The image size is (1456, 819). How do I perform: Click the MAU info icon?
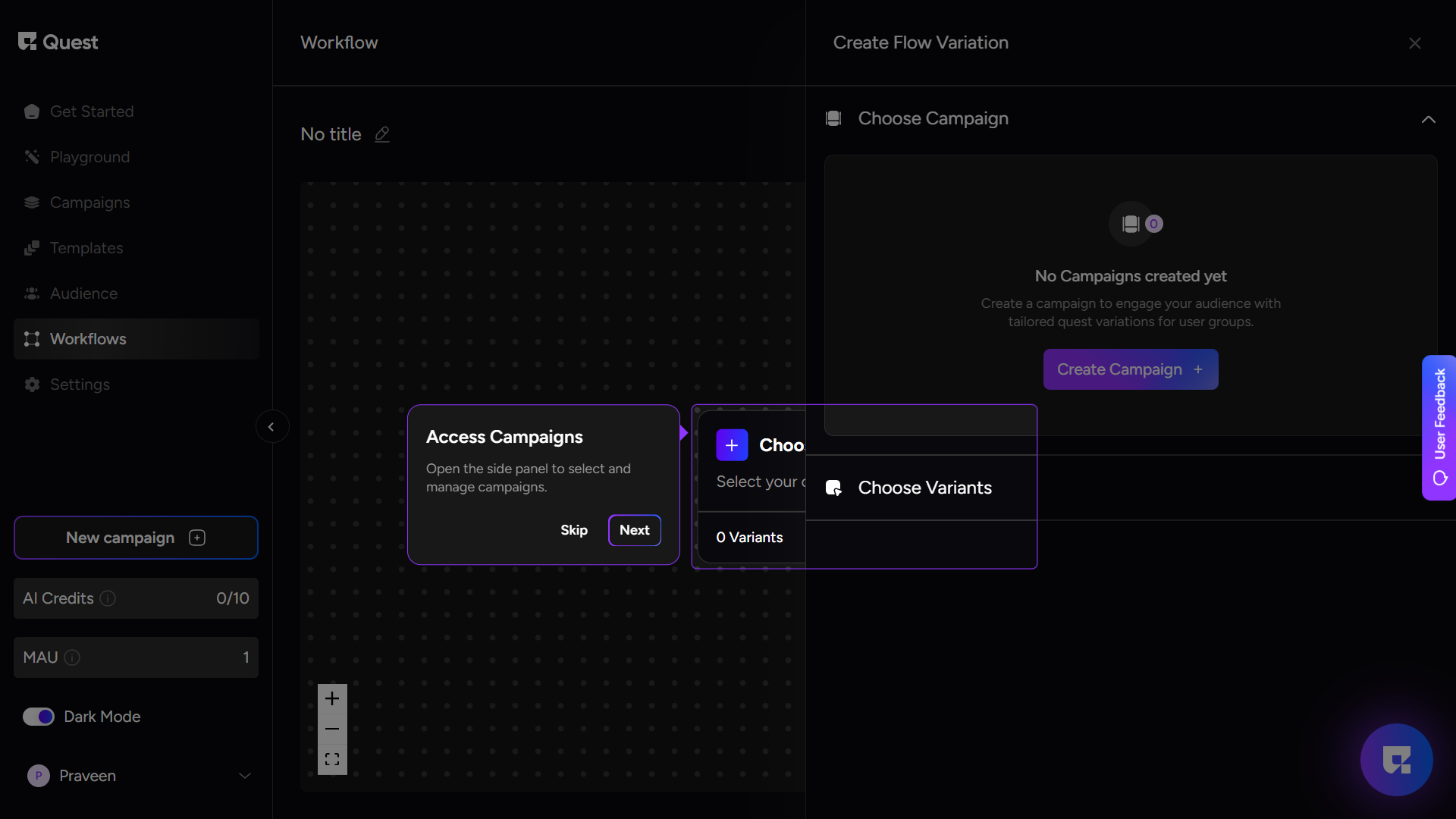click(x=72, y=657)
